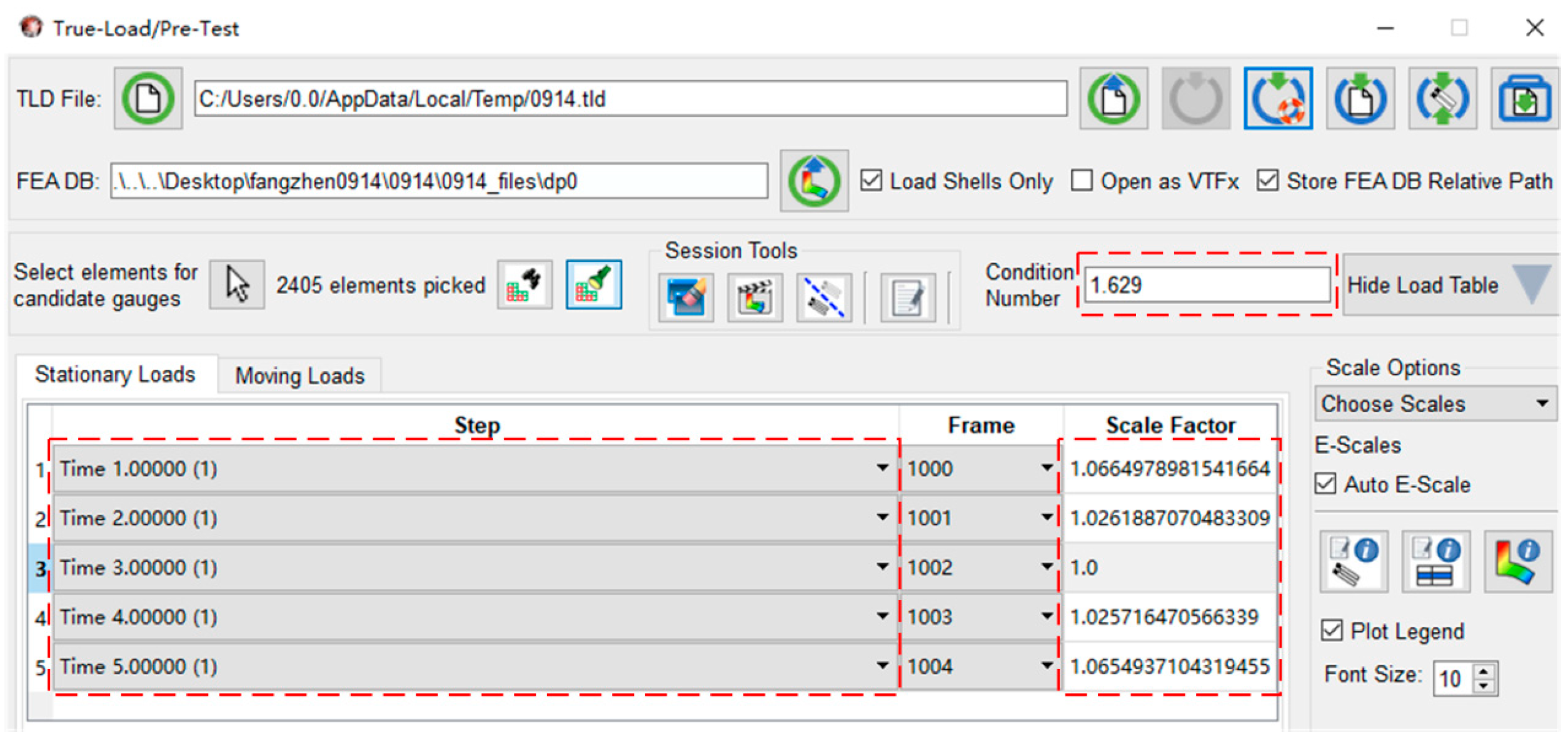Switch to the Moving Loads tab

[299, 376]
